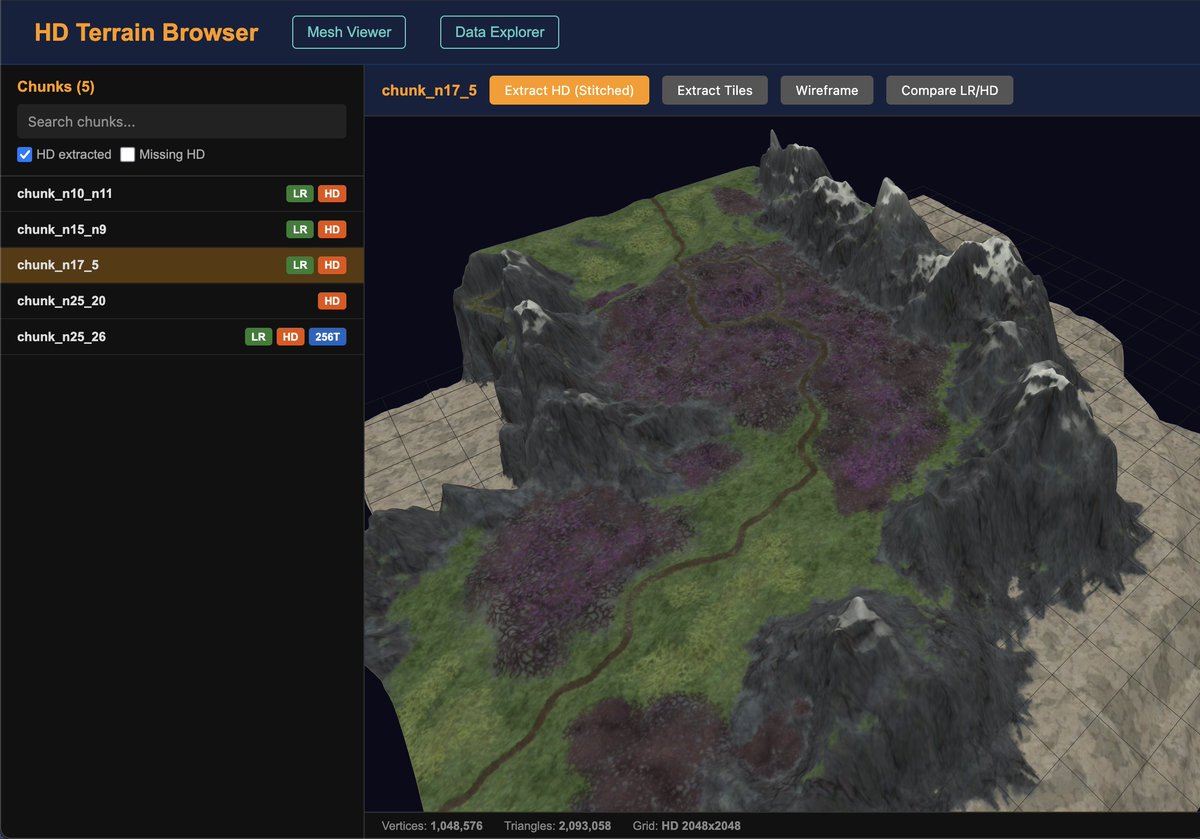This screenshot has height=839, width=1200.
Task: Click the 256T badge on chunk_n25_26
Action: 328,337
